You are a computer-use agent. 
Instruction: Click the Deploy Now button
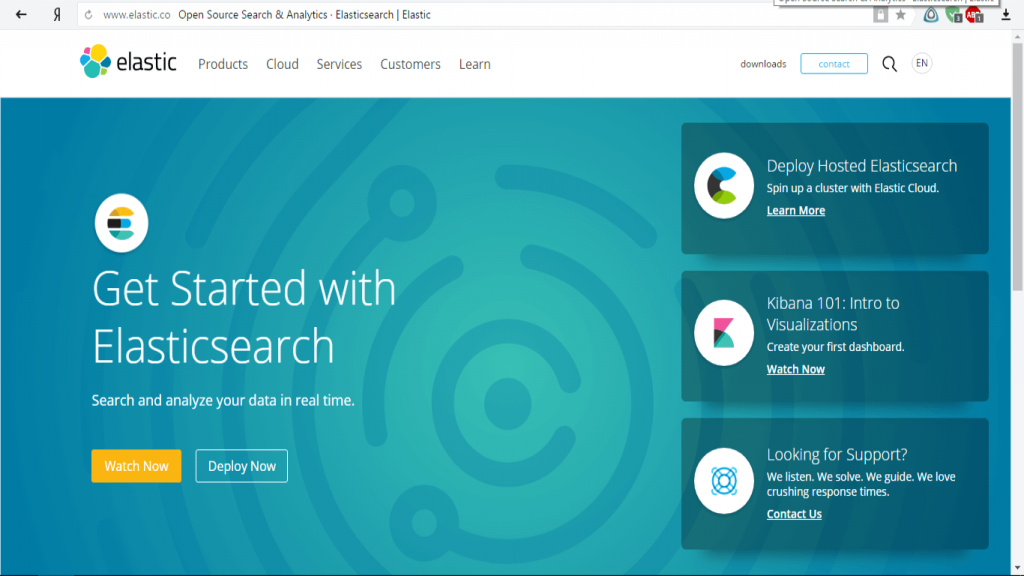click(x=242, y=466)
